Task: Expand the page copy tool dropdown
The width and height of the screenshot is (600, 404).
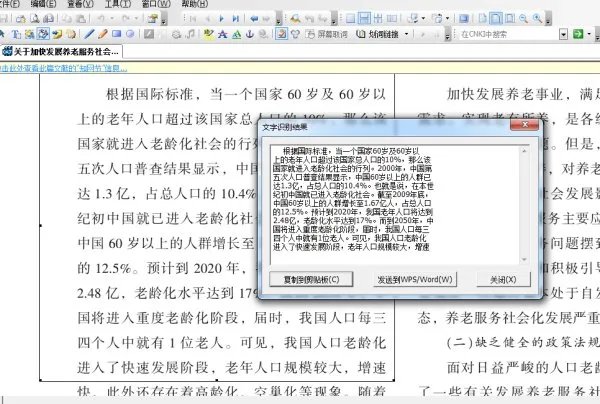Action: click(447, 18)
